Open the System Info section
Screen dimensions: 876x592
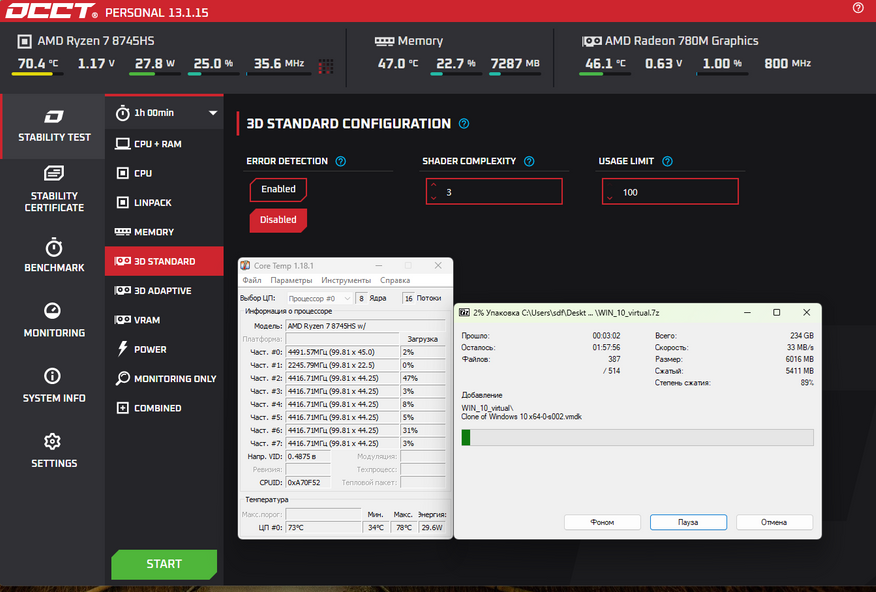(x=54, y=385)
